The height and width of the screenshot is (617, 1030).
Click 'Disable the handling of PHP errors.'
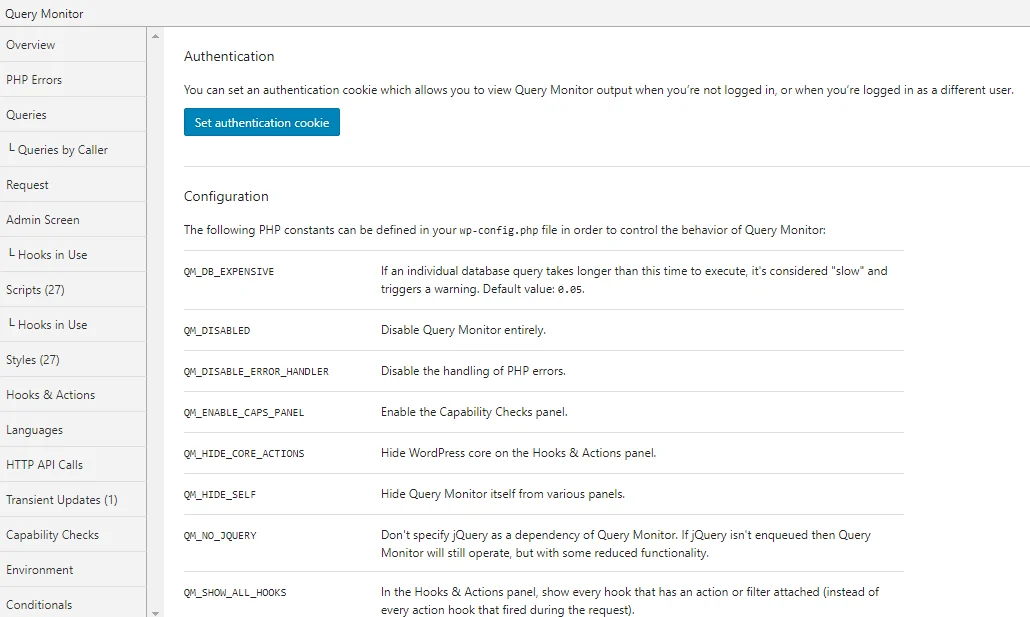[473, 371]
